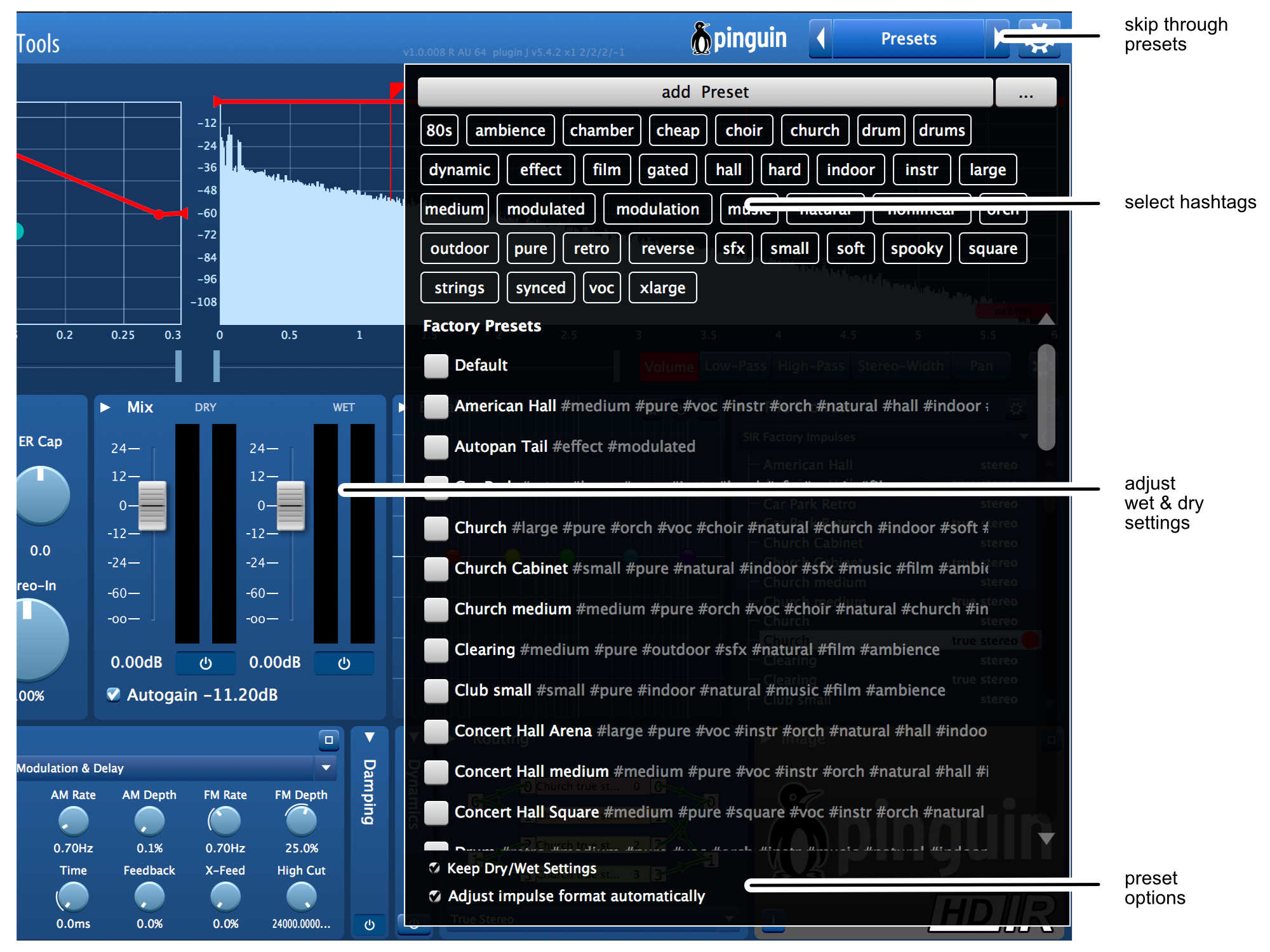Image resolution: width=1270 pixels, height=952 pixels.
Task: Filter presets by church hashtag
Action: [815, 131]
